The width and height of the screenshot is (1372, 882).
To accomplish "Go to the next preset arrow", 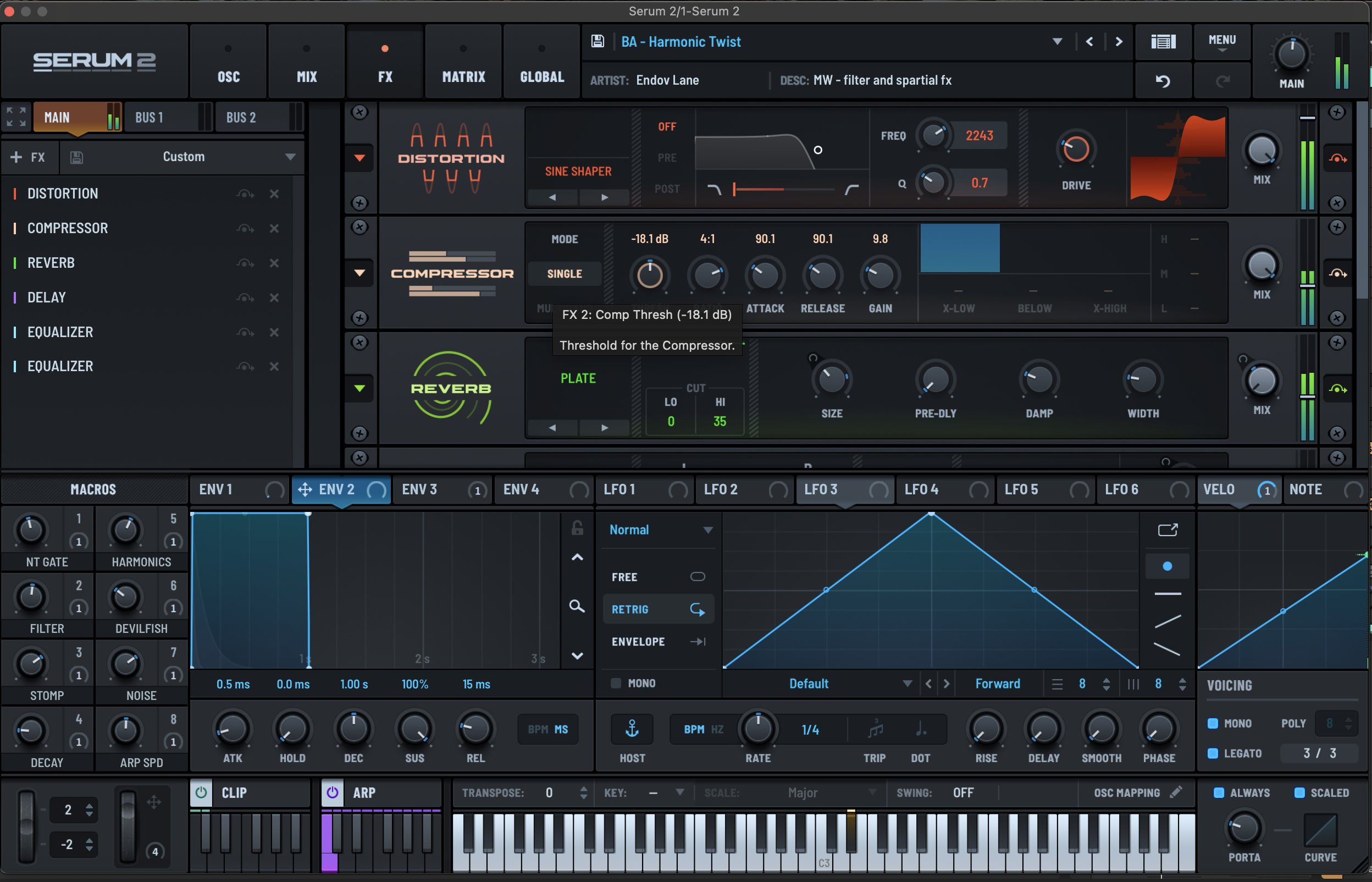I will [1119, 41].
